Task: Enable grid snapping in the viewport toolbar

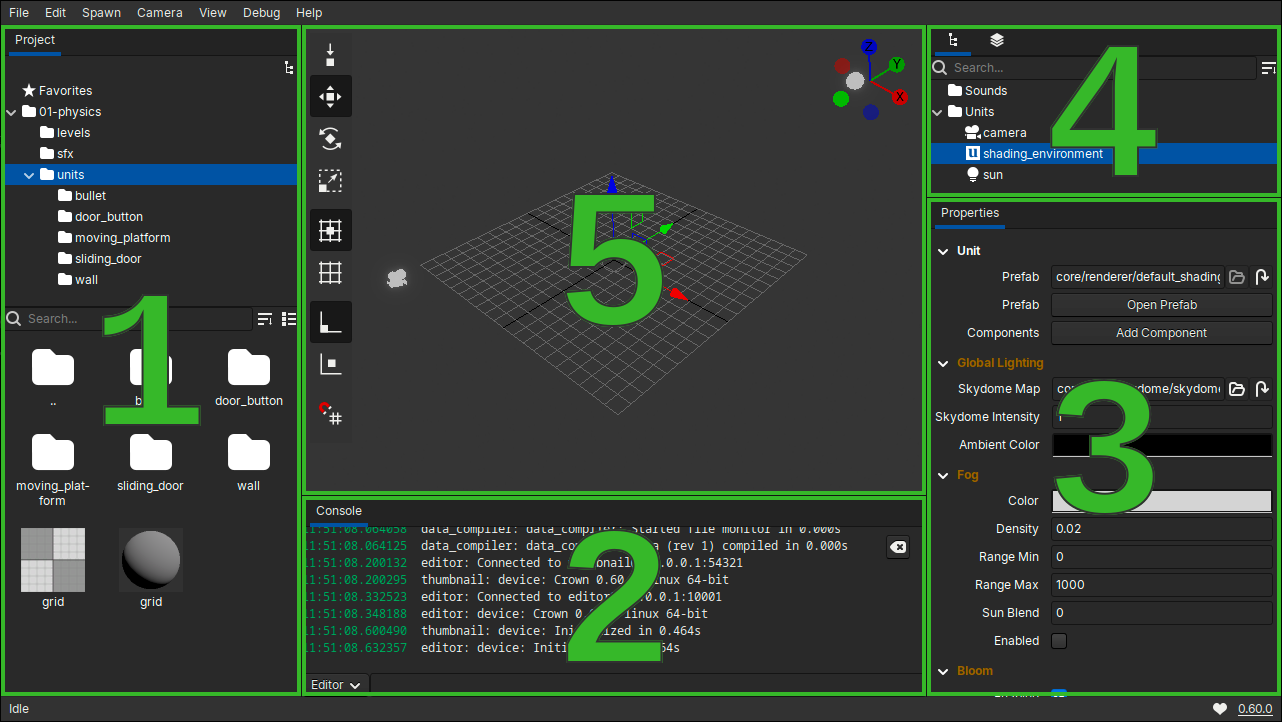Action: 330,230
